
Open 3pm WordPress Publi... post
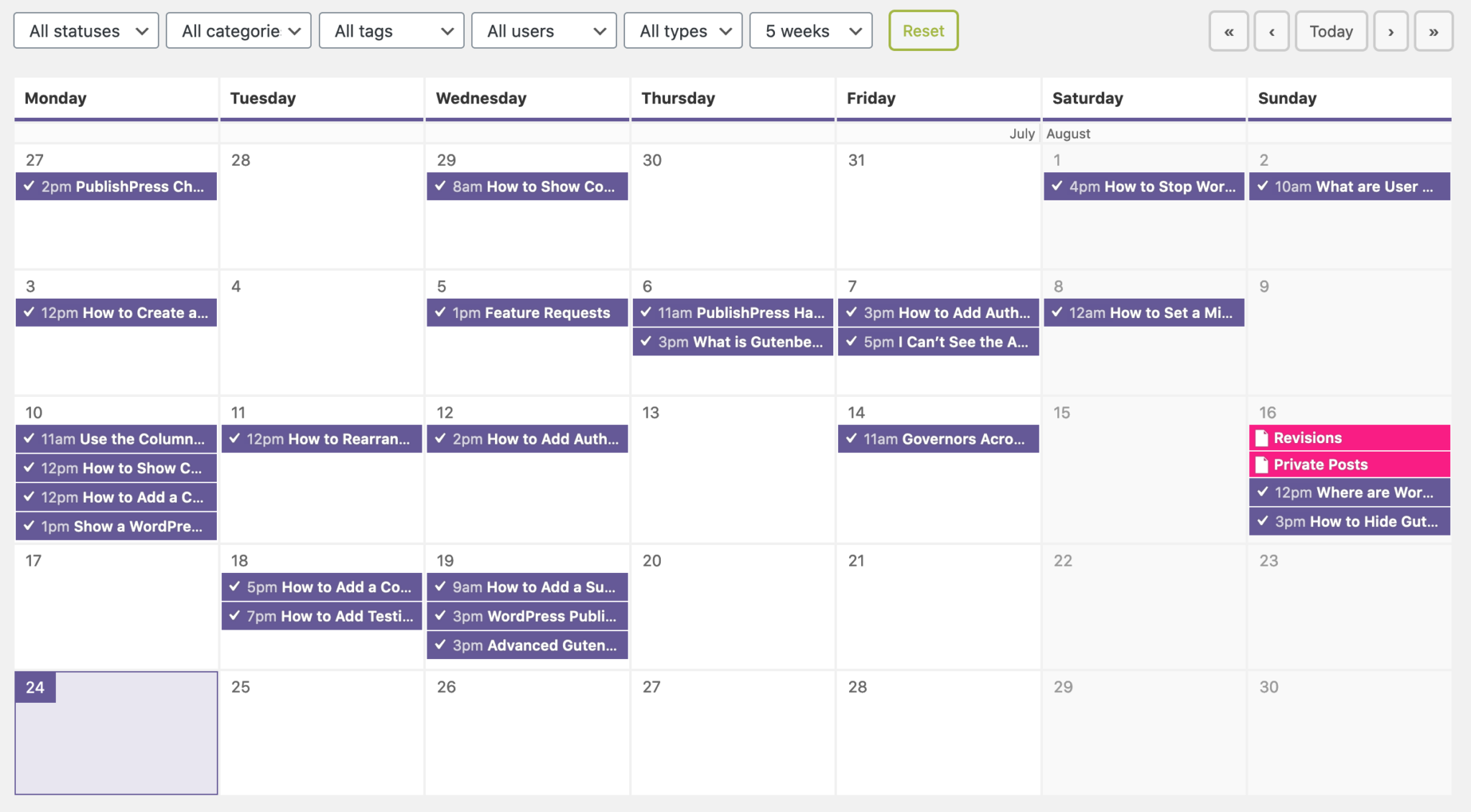click(527, 616)
